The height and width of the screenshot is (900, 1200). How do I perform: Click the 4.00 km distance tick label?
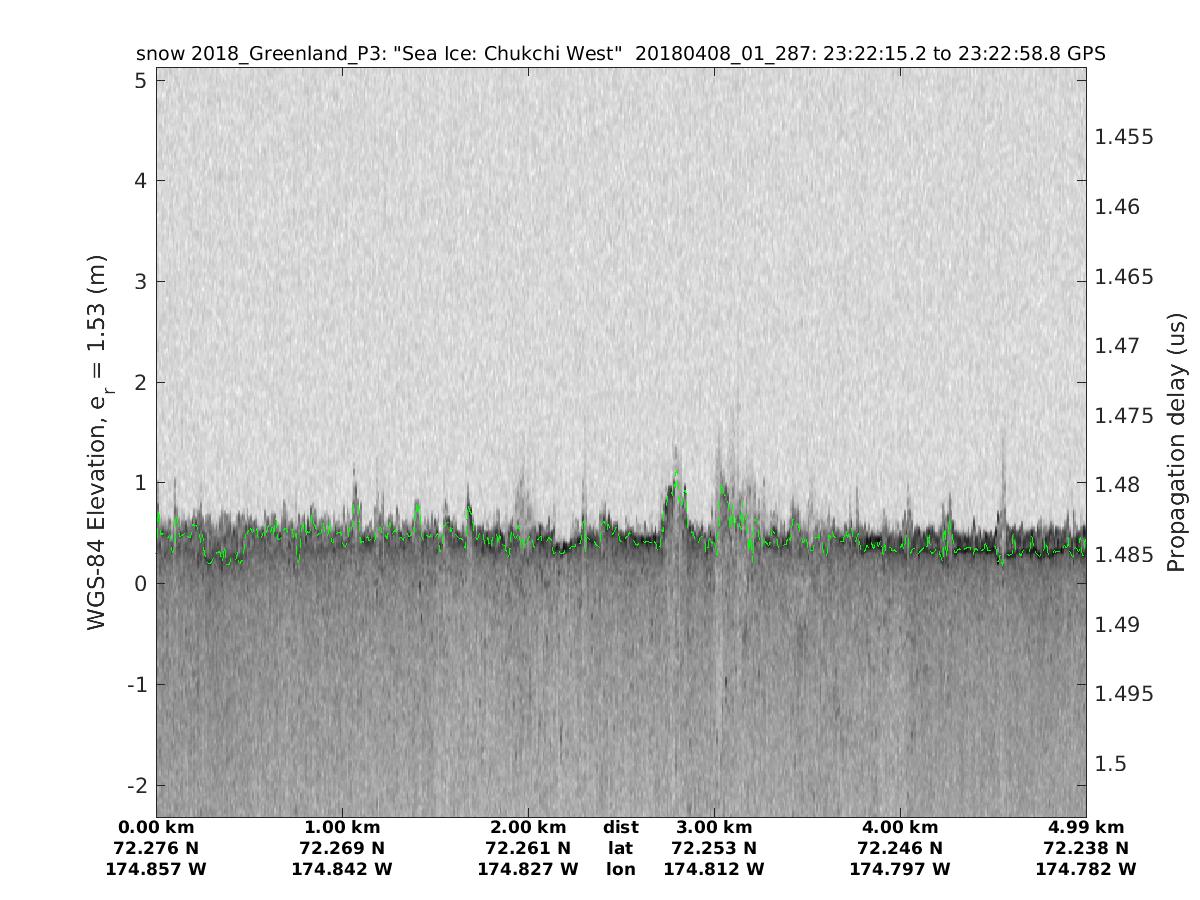[x=900, y=827]
